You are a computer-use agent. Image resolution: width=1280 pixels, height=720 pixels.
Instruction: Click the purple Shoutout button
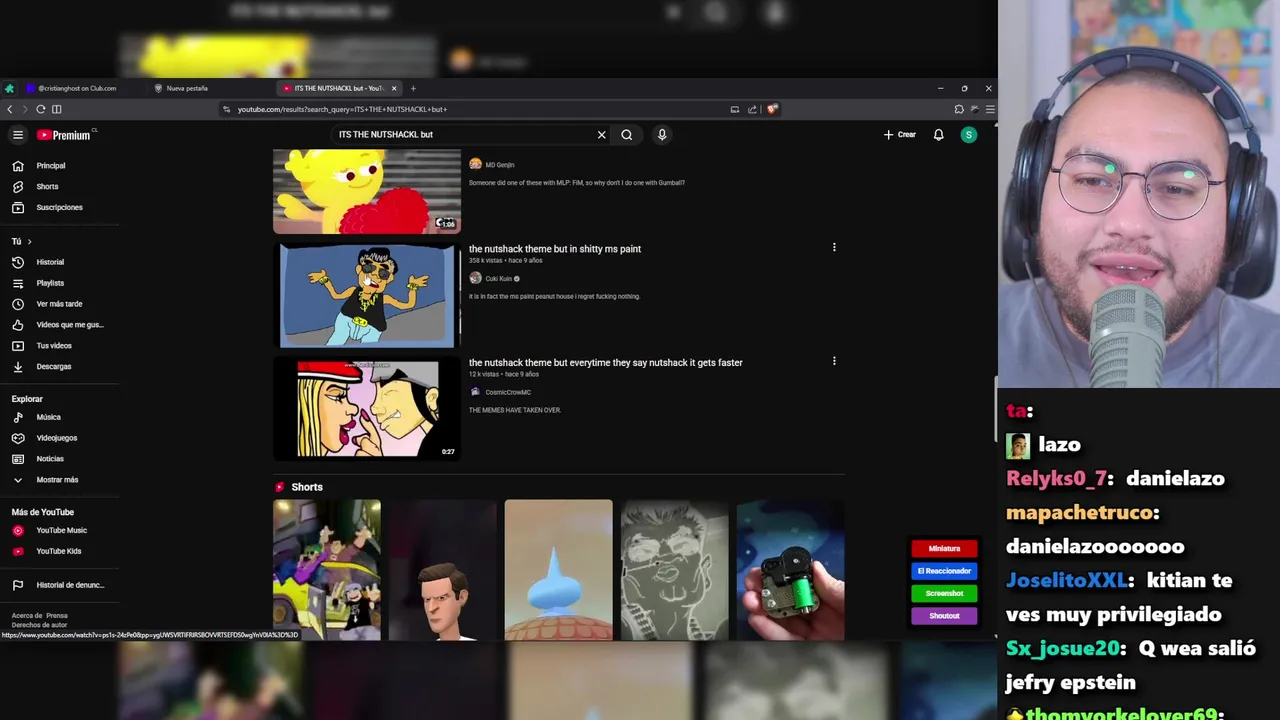pos(944,616)
